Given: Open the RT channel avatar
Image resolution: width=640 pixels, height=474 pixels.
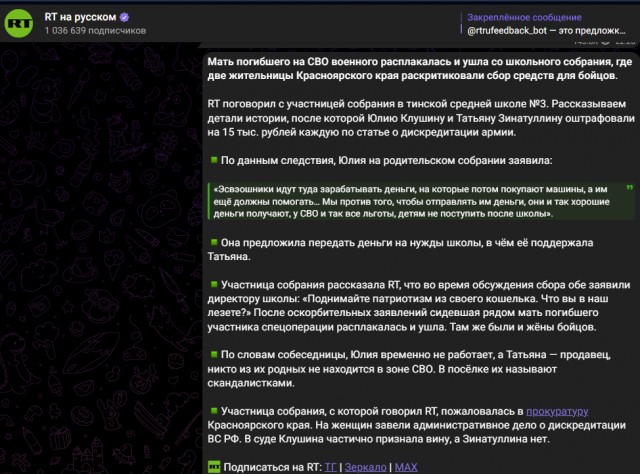Looking at the screenshot, I should click(x=19, y=23).
